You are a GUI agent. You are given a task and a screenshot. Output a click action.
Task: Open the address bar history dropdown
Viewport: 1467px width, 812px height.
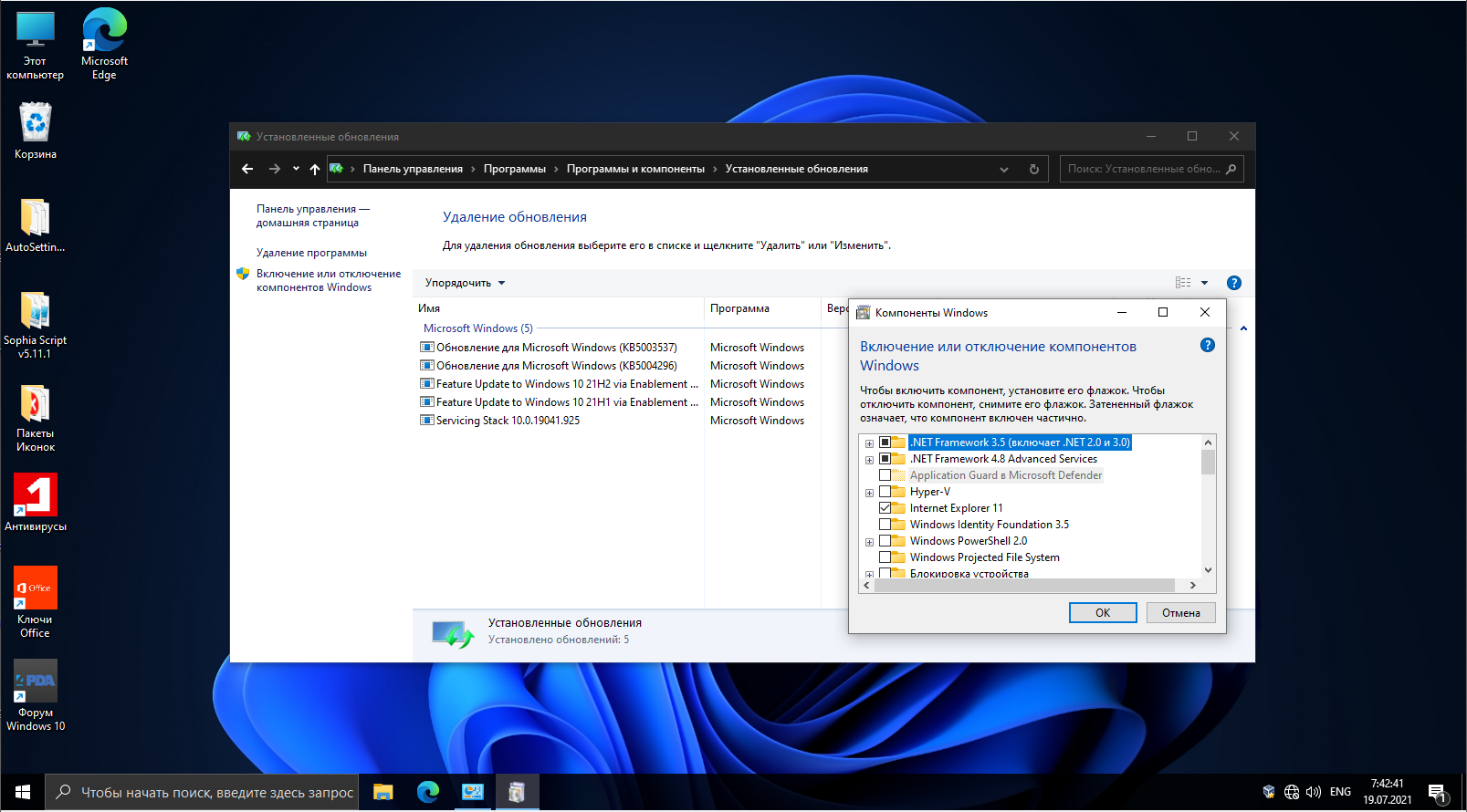point(1004,169)
